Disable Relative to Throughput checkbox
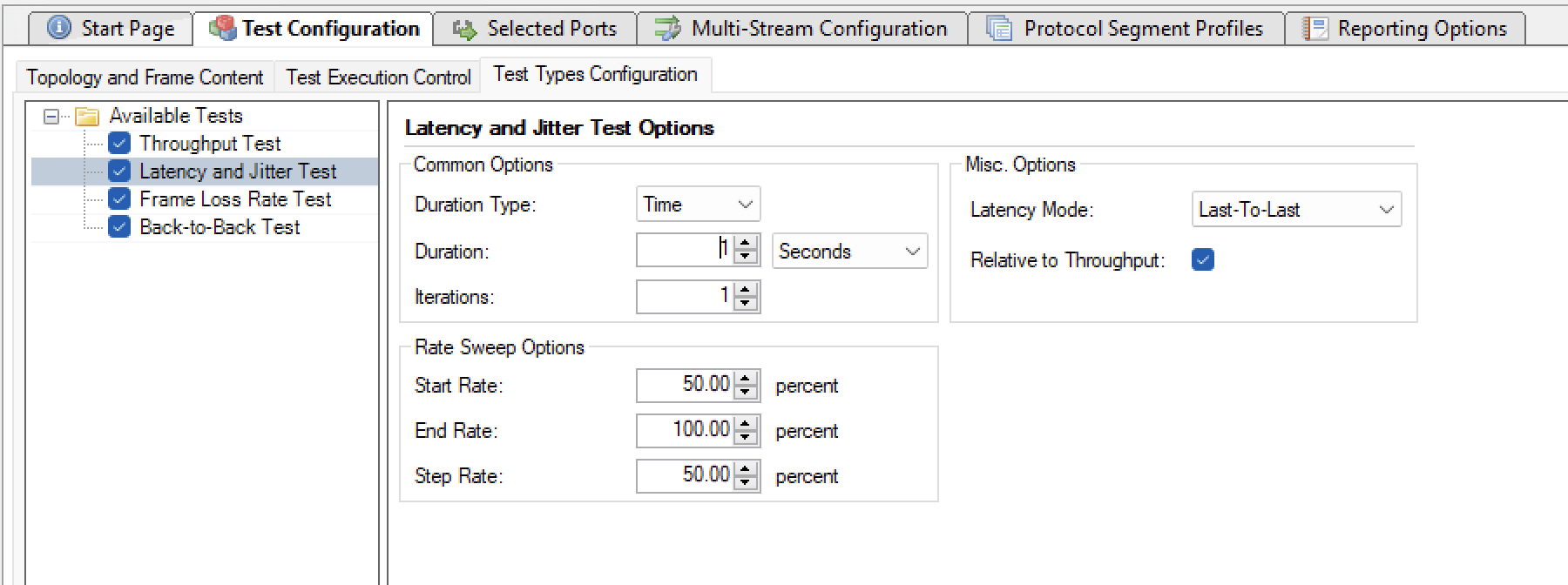1568x585 pixels. click(1203, 259)
